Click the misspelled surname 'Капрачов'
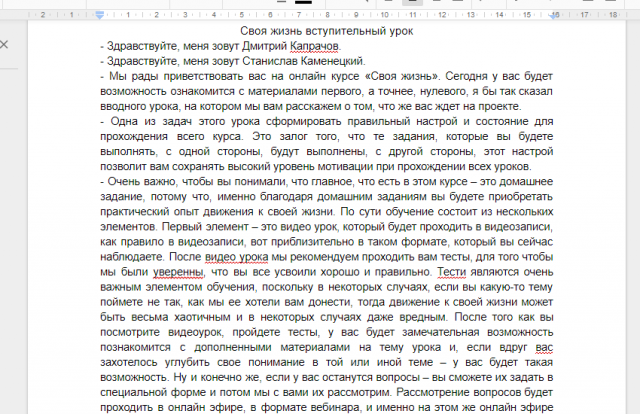This screenshot has height=414, width=640. (314, 46)
